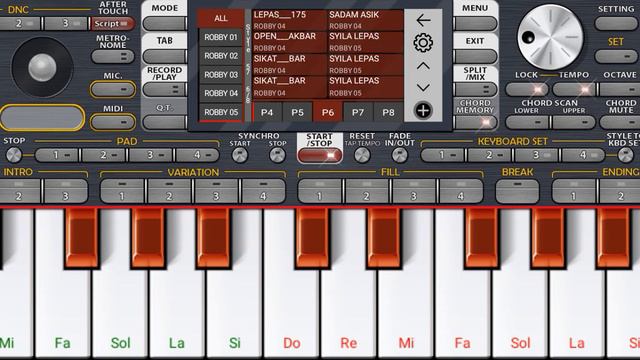
Task: Toggle the tempo LOCK button
Action: [527, 89]
